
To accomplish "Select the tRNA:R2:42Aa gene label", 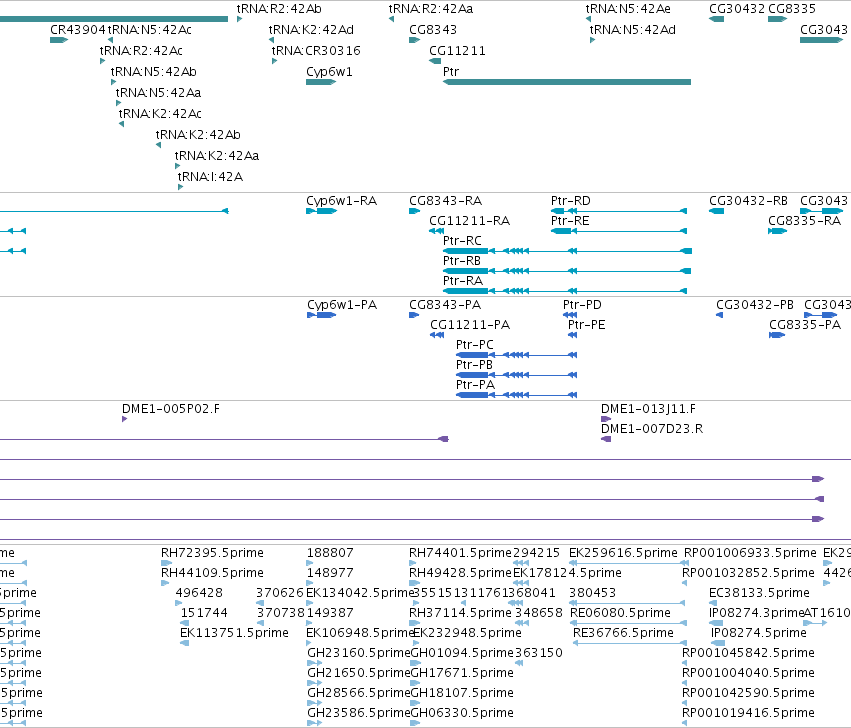I will point(430,9).
